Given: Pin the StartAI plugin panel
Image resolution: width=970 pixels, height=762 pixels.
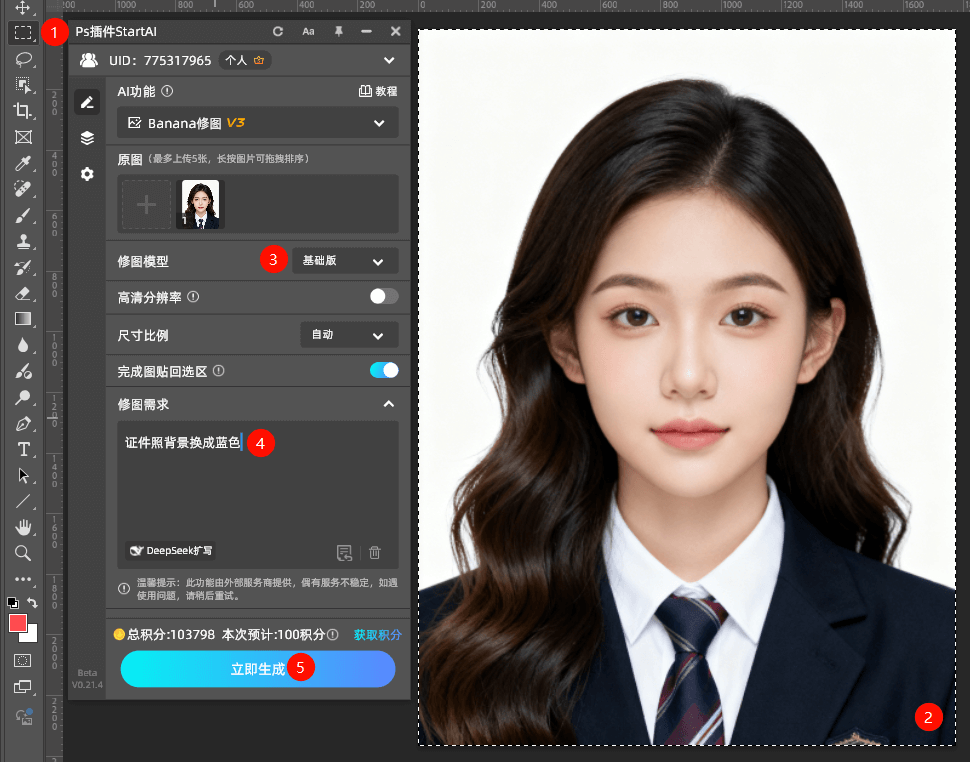Looking at the screenshot, I should point(338,31).
